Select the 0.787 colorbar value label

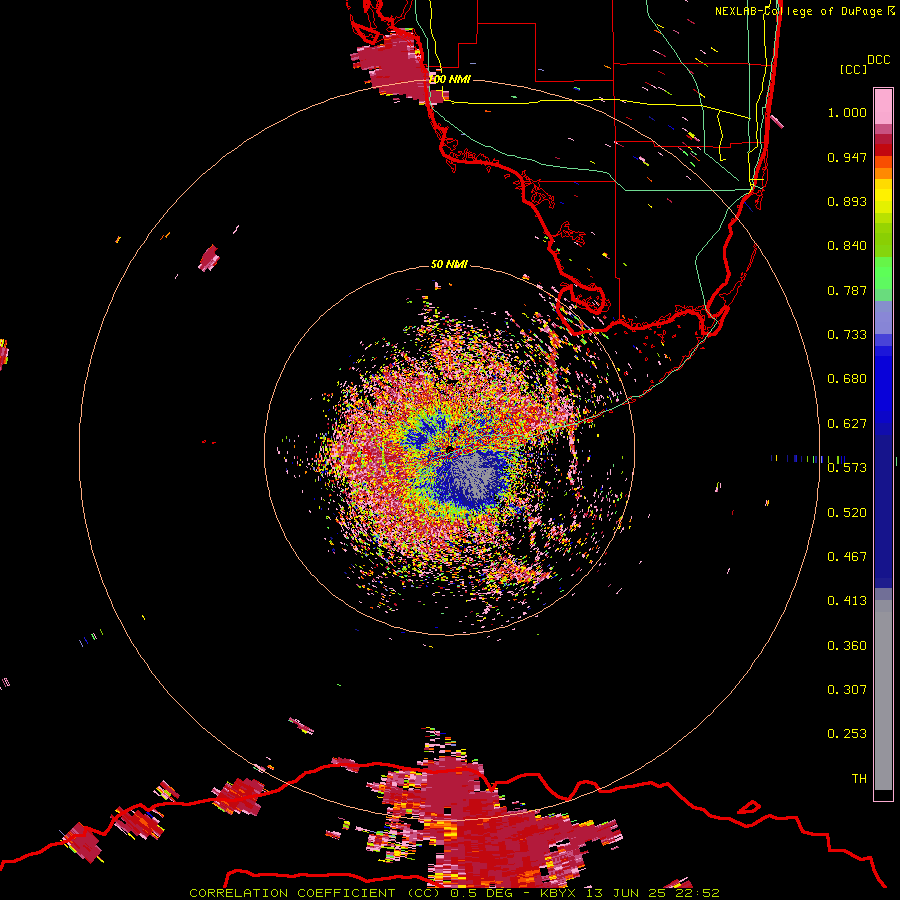847,290
